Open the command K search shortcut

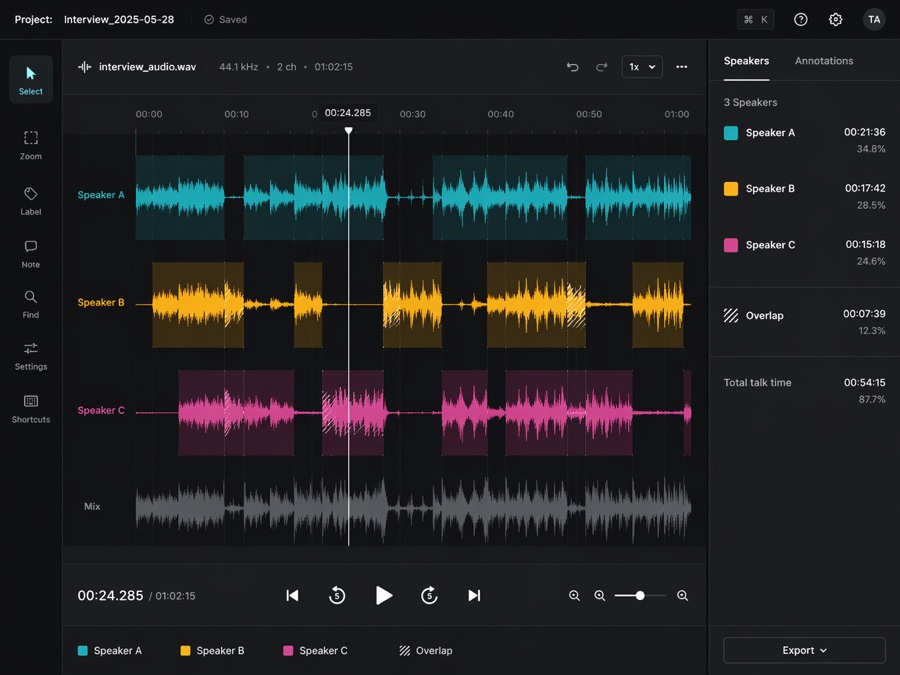click(755, 20)
